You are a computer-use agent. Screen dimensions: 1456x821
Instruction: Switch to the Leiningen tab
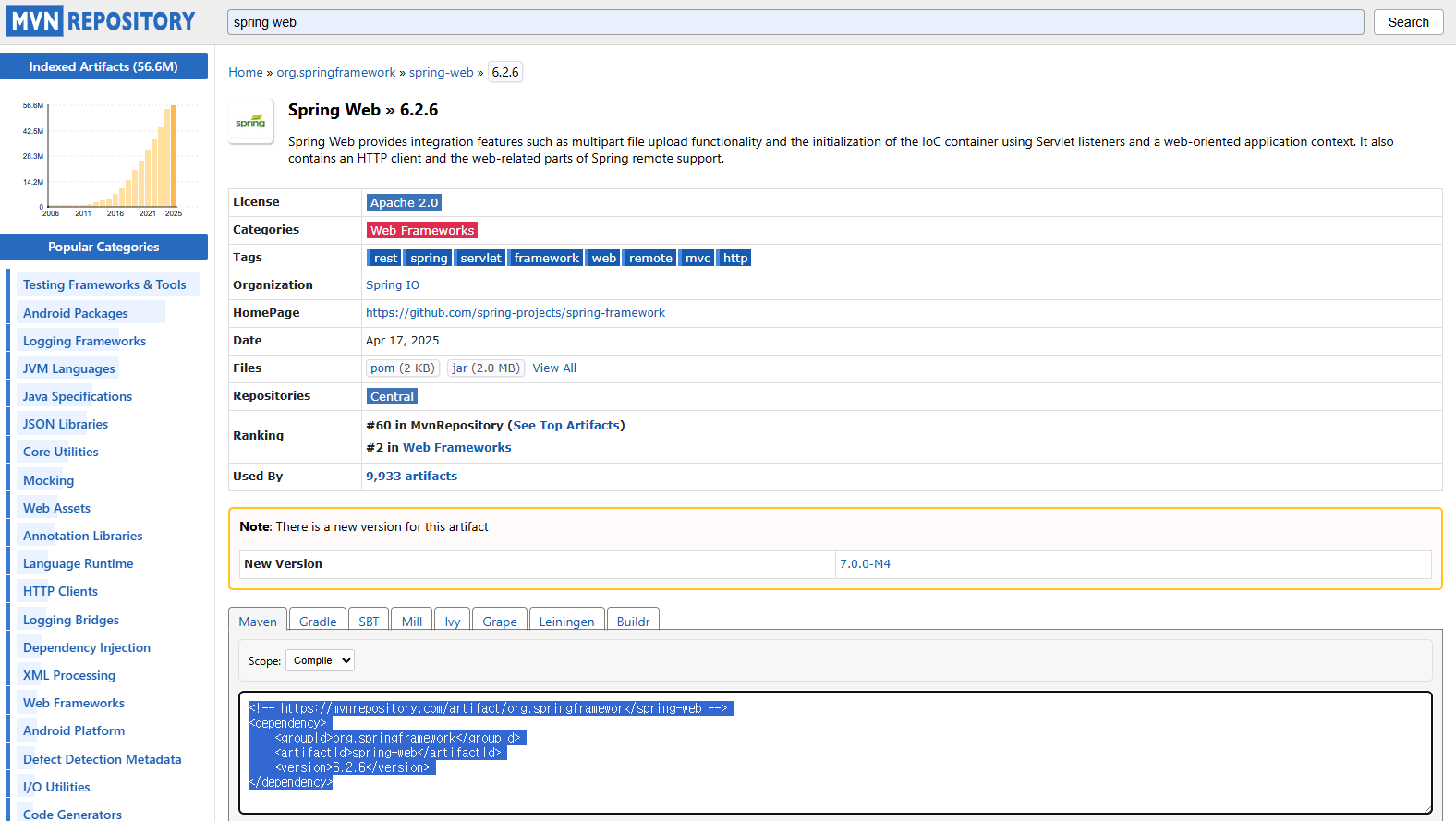coord(566,622)
